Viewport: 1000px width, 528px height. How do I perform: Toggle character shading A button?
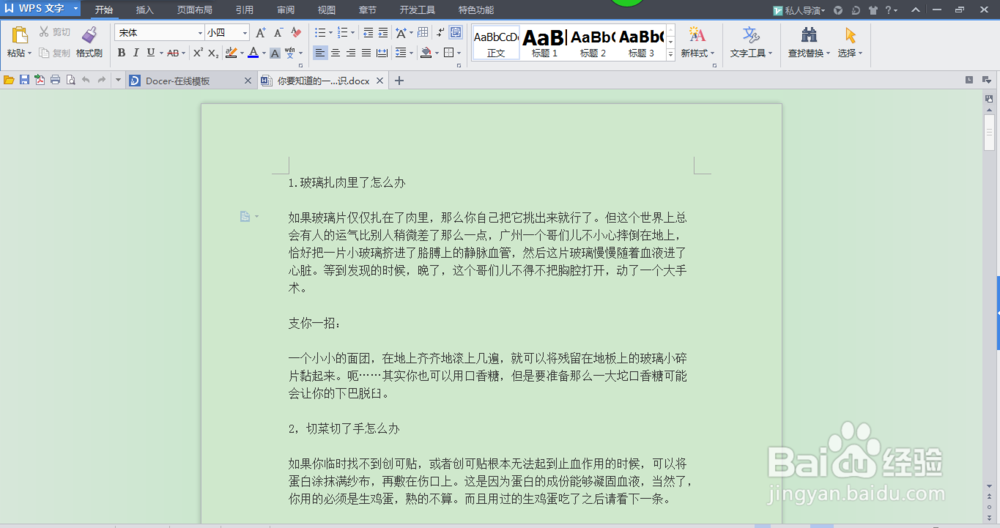(x=275, y=53)
